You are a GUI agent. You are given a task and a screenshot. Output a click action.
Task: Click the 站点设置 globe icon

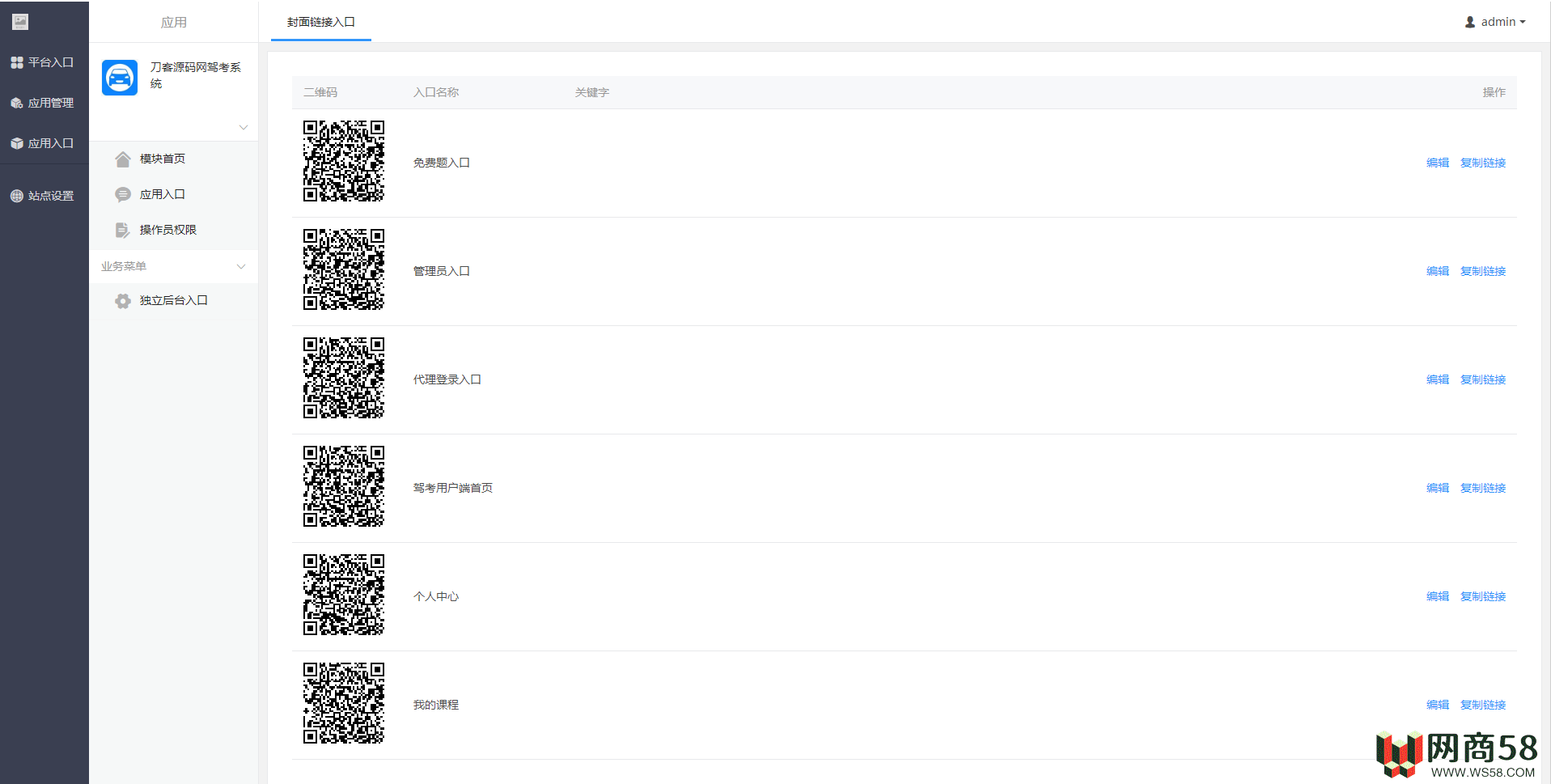click(17, 196)
